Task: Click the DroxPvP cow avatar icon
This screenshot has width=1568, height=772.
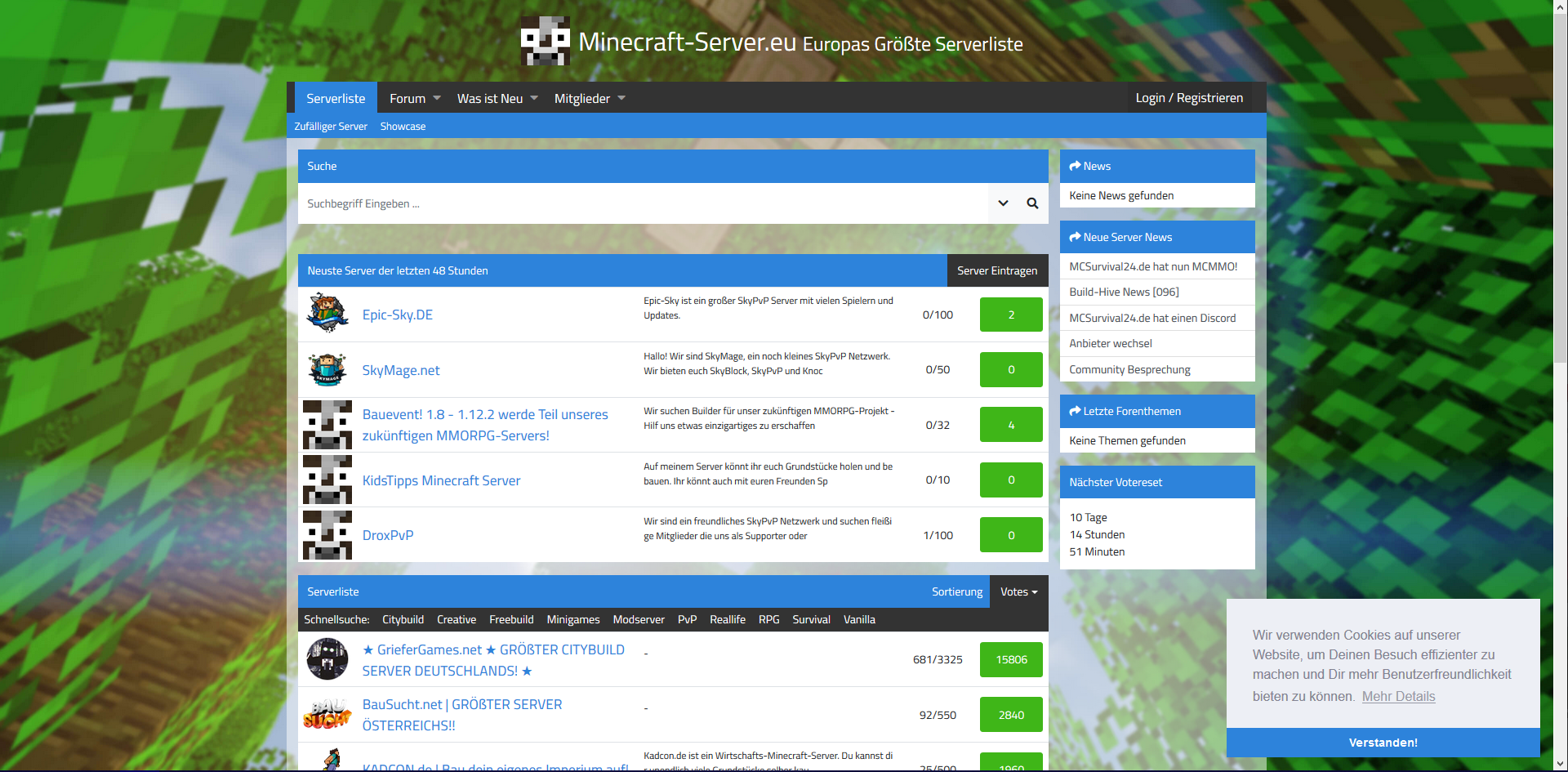Action: pyautogui.click(x=327, y=535)
